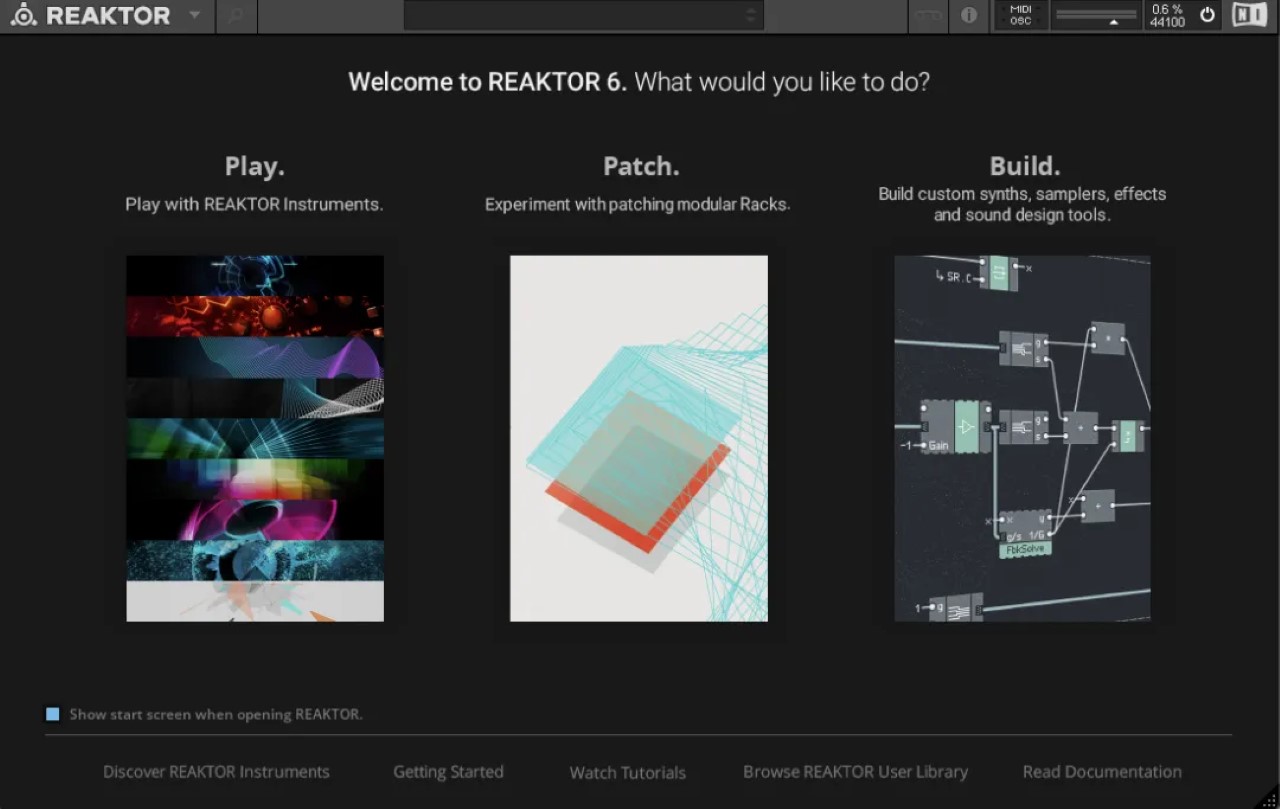Screen dimensions: 1280x809
Task: Click 'Experiment with patching modular Racks.' text
Action: 638,204
